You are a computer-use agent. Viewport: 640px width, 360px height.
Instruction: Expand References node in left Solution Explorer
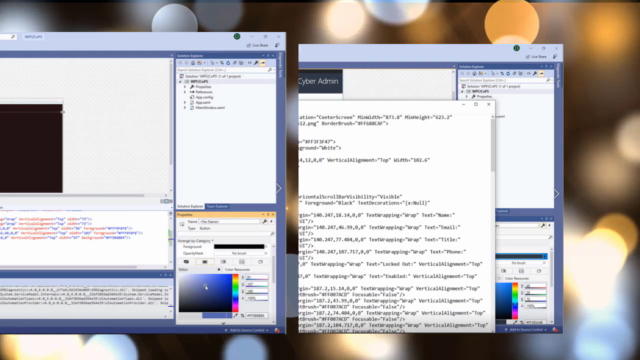pos(185,92)
